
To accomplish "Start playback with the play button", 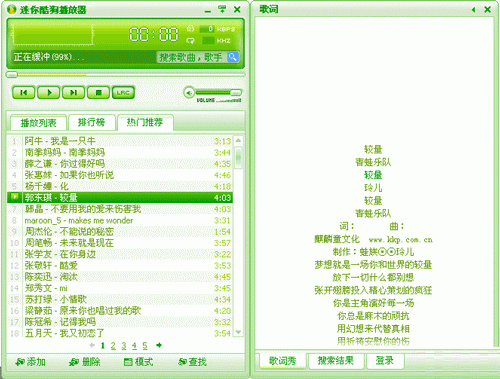I will (49, 92).
